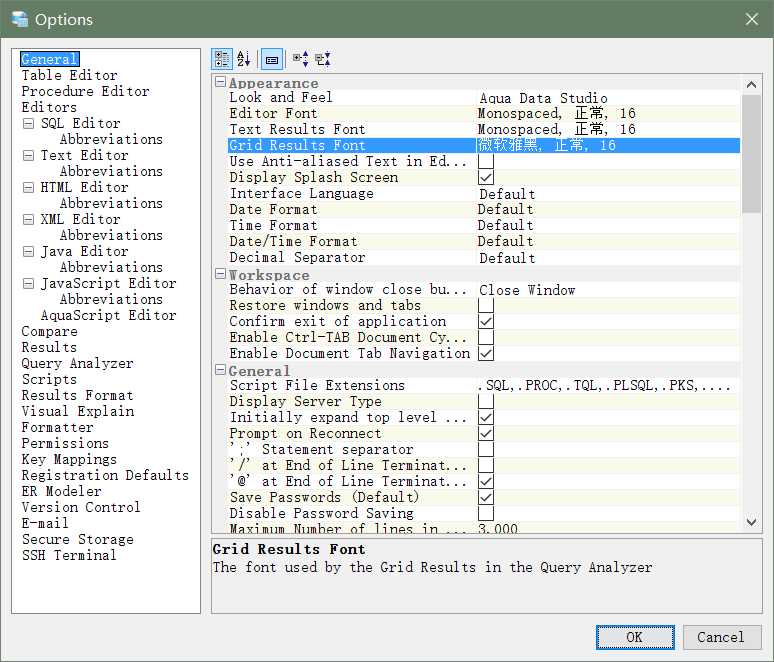Image resolution: width=774 pixels, height=662 pixels.
Task: Click scrollbar up arrow in property grid
Action: (751, 85)
